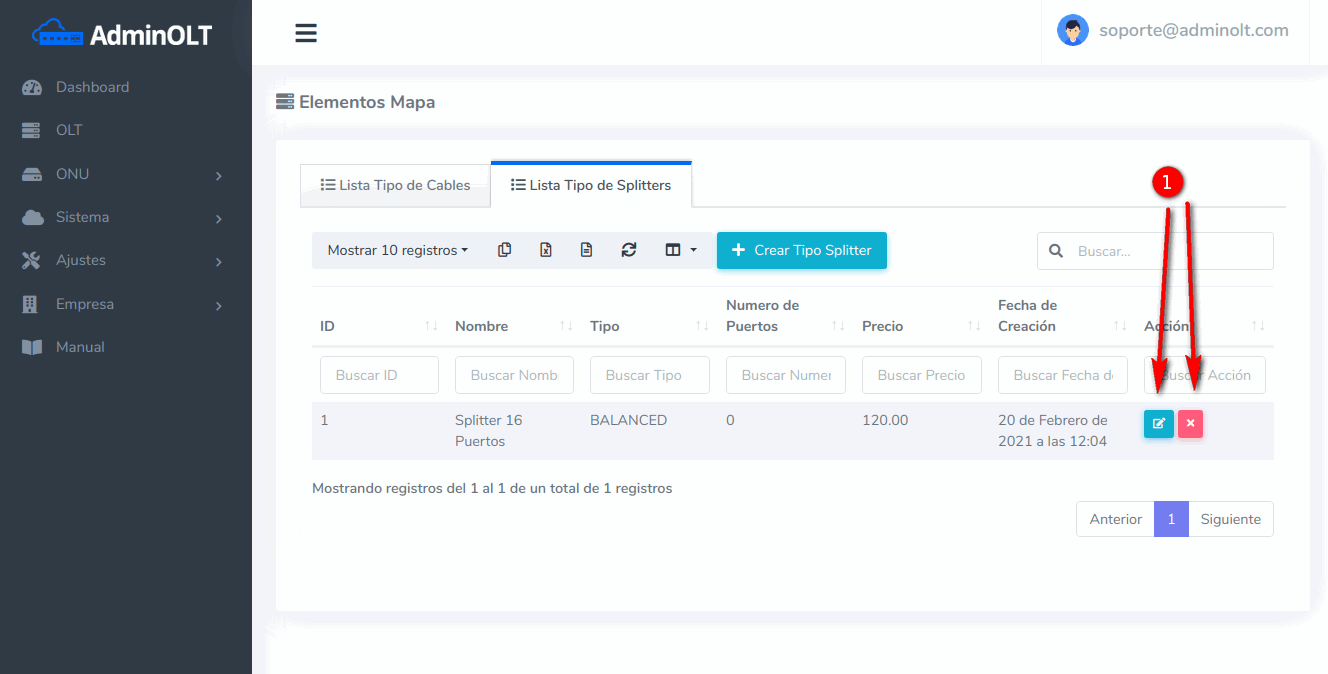Edit Splitter 16 Puertos row
This screenshot has height=674, width=1328.
tap(1158, 423)
